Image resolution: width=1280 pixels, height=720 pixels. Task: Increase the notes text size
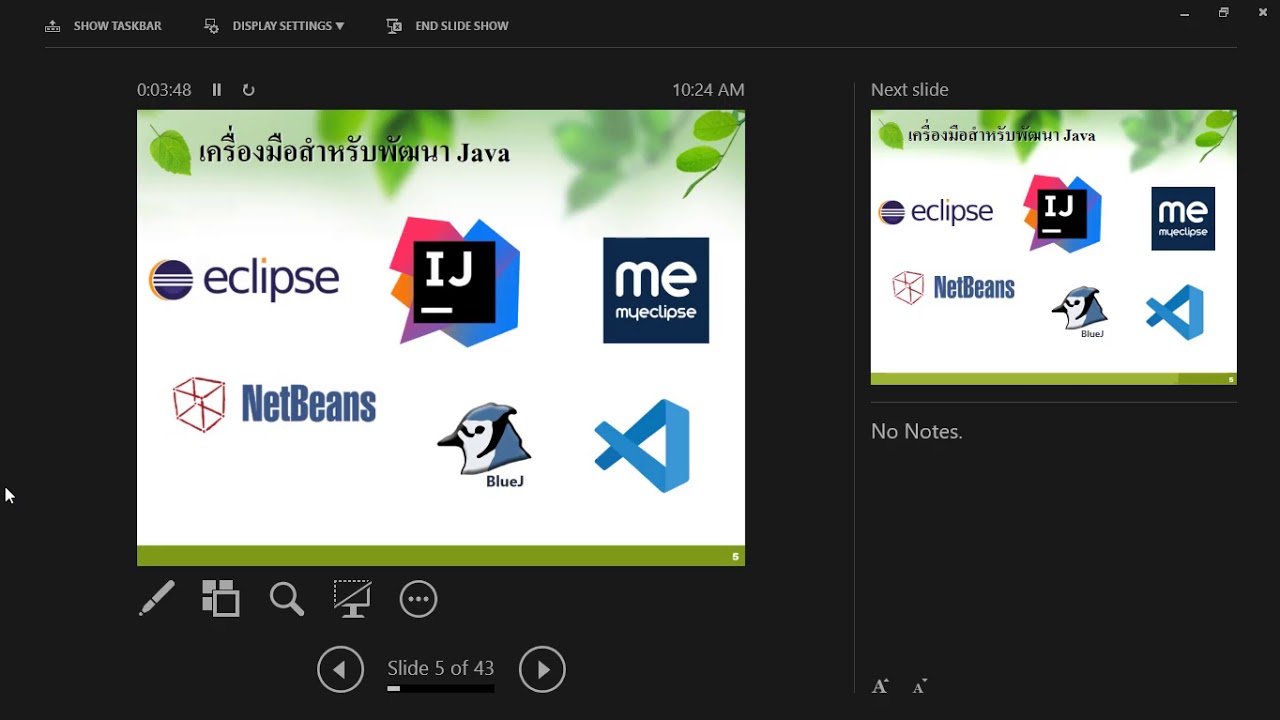(880, 686)
